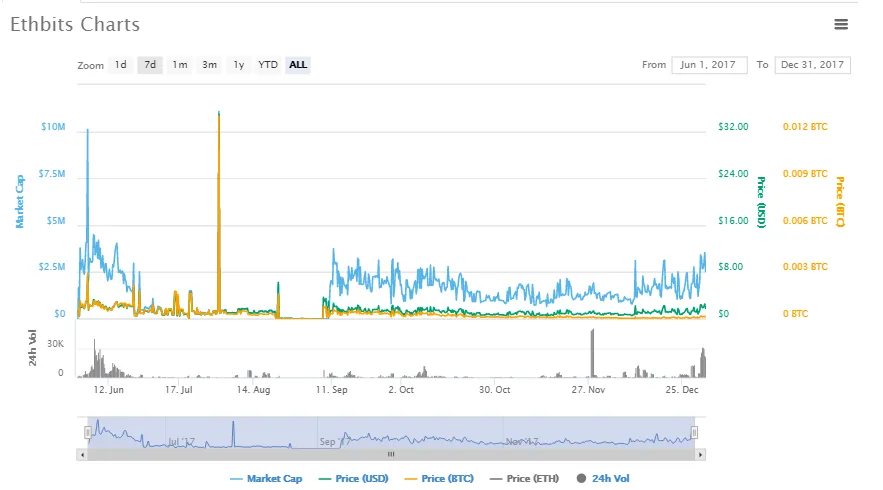Toggle 24h Vol series in legend
This screenshot has width=883, height=490.
[603, 478]
